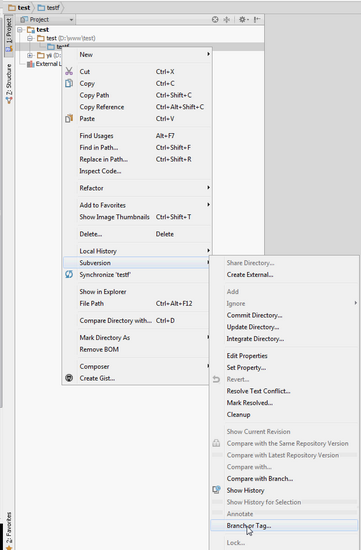This screenshot has width=361, height=550.
Task: Open the 2: Favorites side tab
Action: (x=9, y=530)
